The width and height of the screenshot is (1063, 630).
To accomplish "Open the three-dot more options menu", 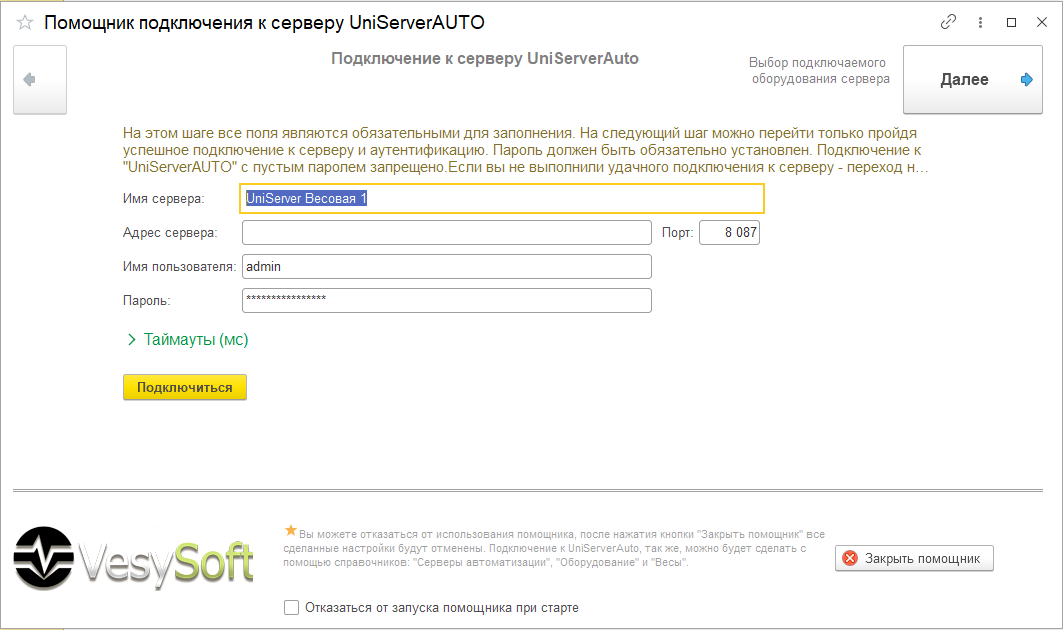I will pyautogui.click(x=980, y=22).
